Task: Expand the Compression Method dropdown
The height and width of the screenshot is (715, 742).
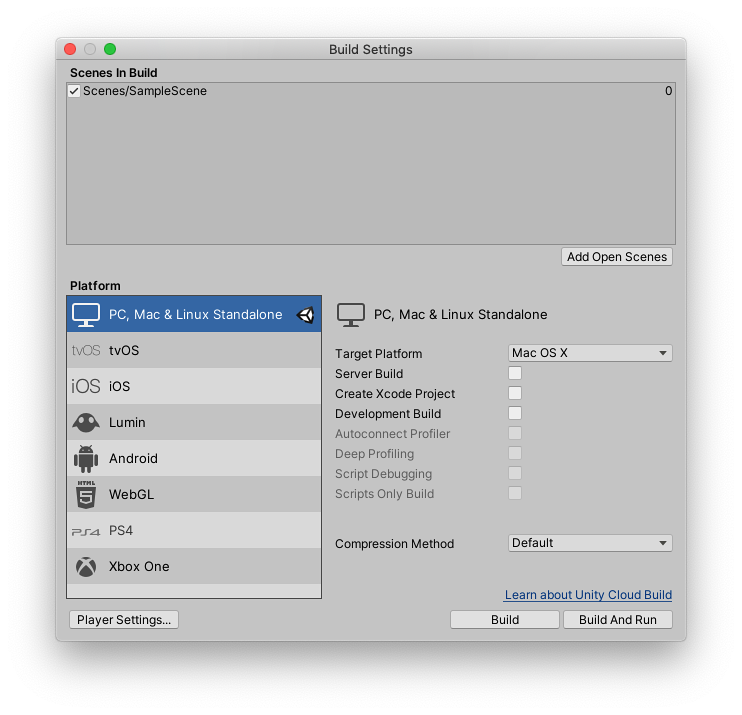Action: (x=590, y=543)
